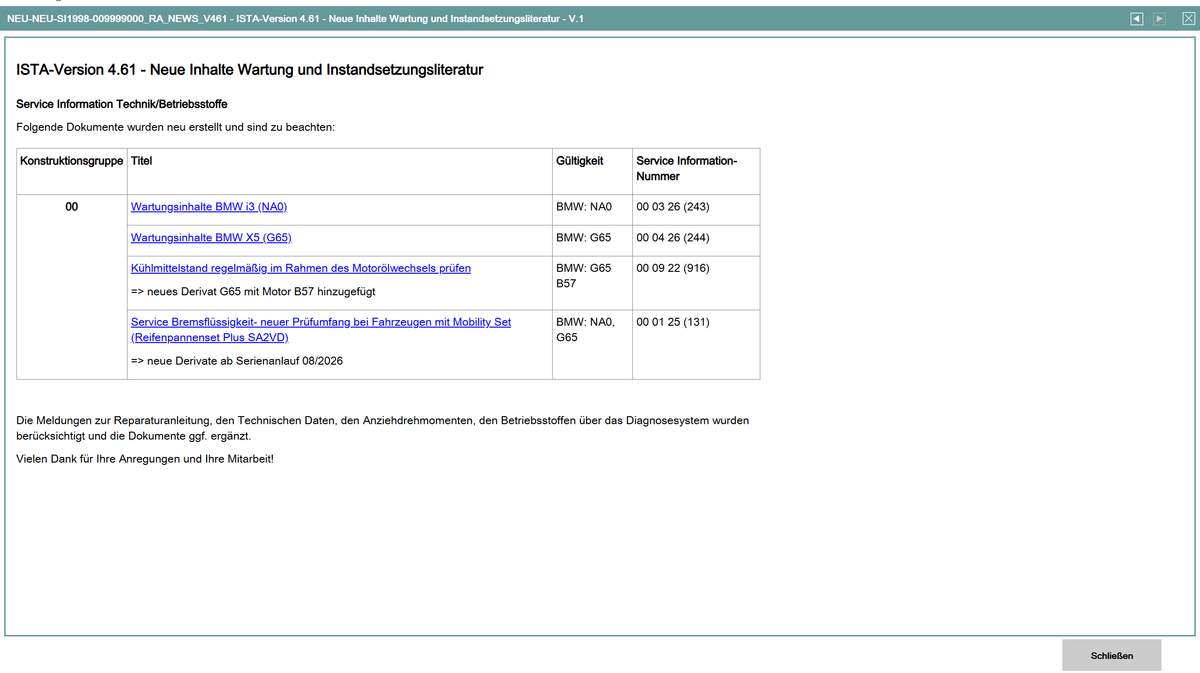Image resolution: width=1200 pixels, height=673 pixels.
Task: Select the Konstruktionsgruppe column header
Action: (72, 160)
